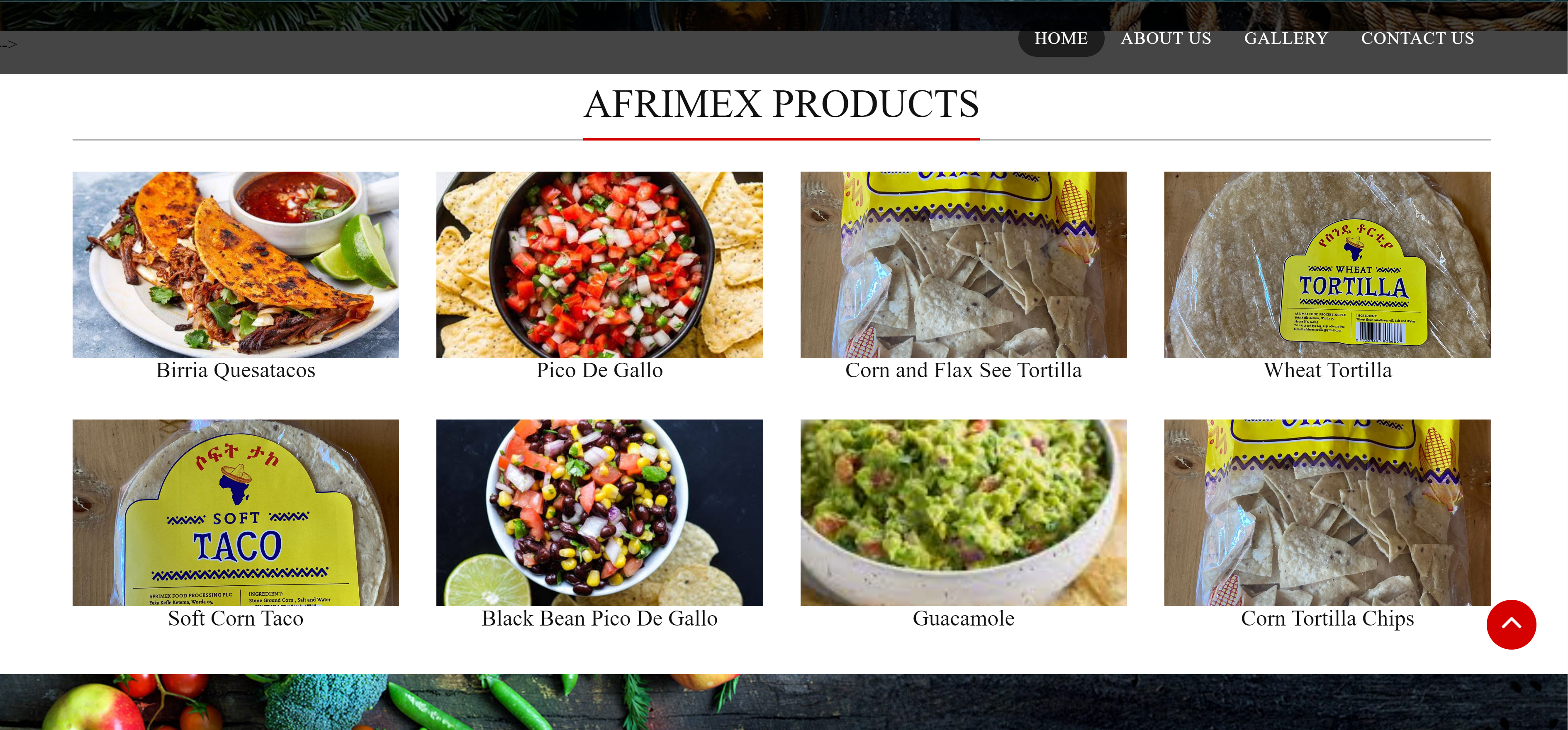Screen dimensions: 1568x730
Task: Click the Birria Quesatacos caption
Action: 236,371
